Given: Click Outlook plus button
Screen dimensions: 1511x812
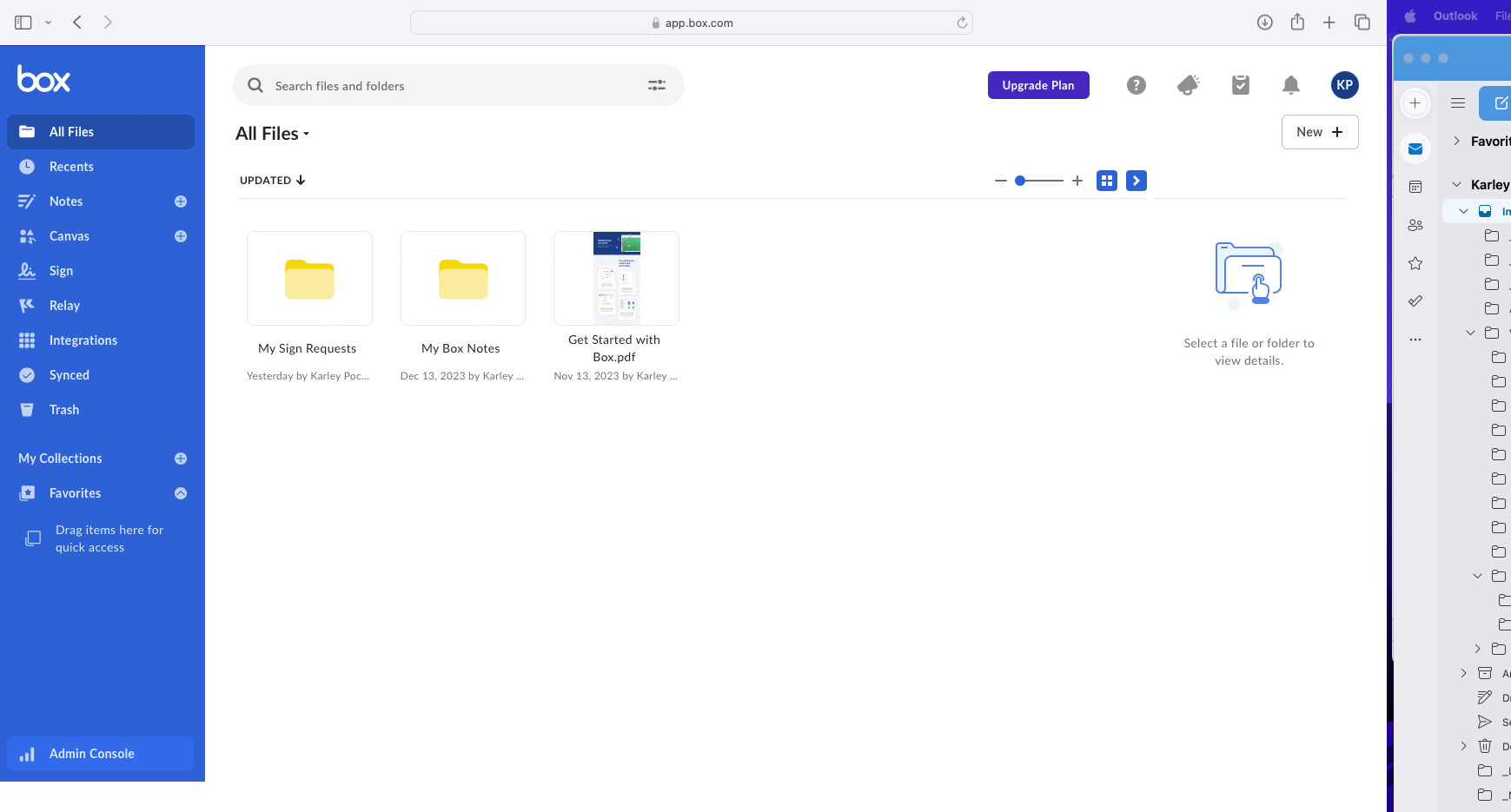Looking at the screenshot, I should tap(1415, 103).
